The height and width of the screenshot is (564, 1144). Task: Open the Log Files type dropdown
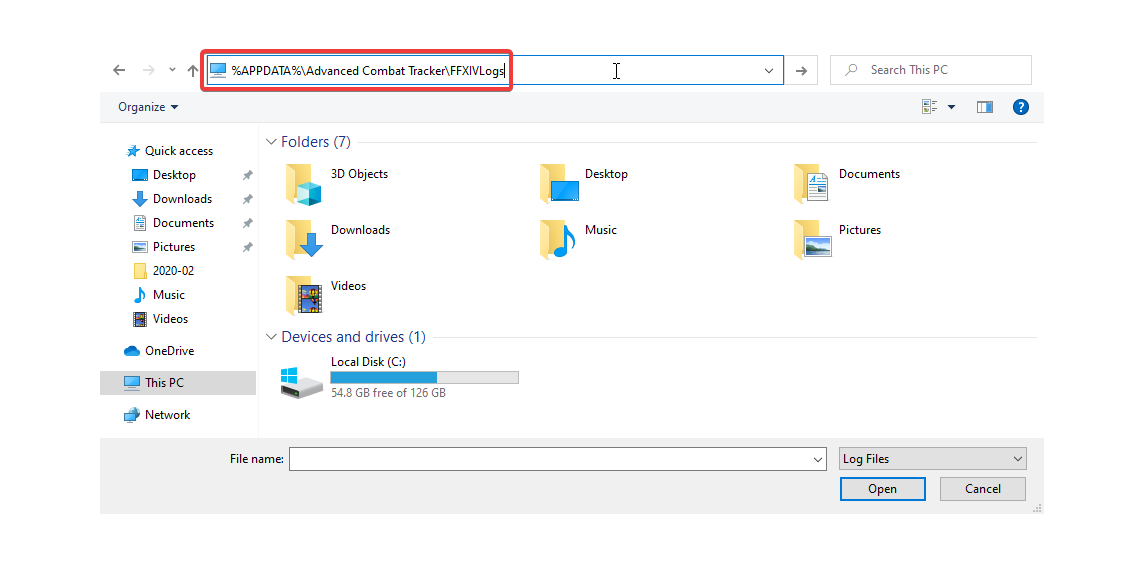pos(932,459)
